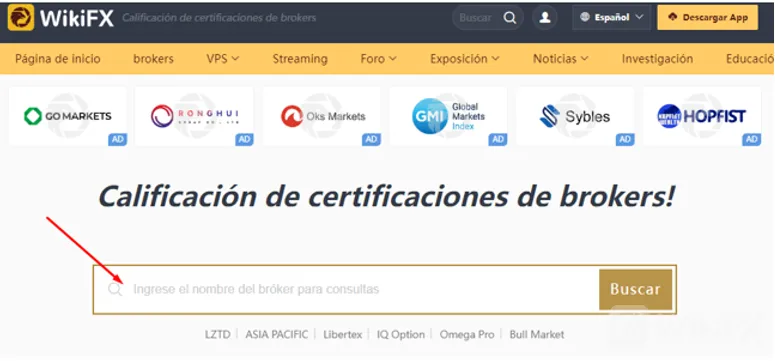This screenshot has width=775, height=361.
Task: Open the user account icon
Action: click(545, 18)
